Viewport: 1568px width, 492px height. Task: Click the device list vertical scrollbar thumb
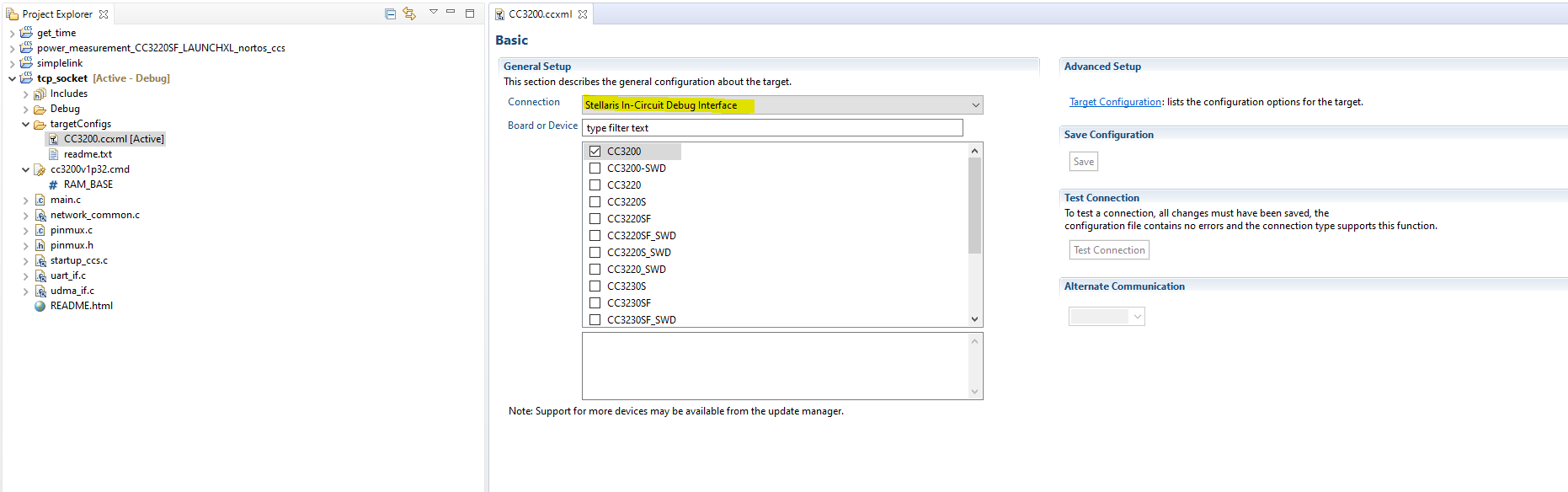(974, 205)
